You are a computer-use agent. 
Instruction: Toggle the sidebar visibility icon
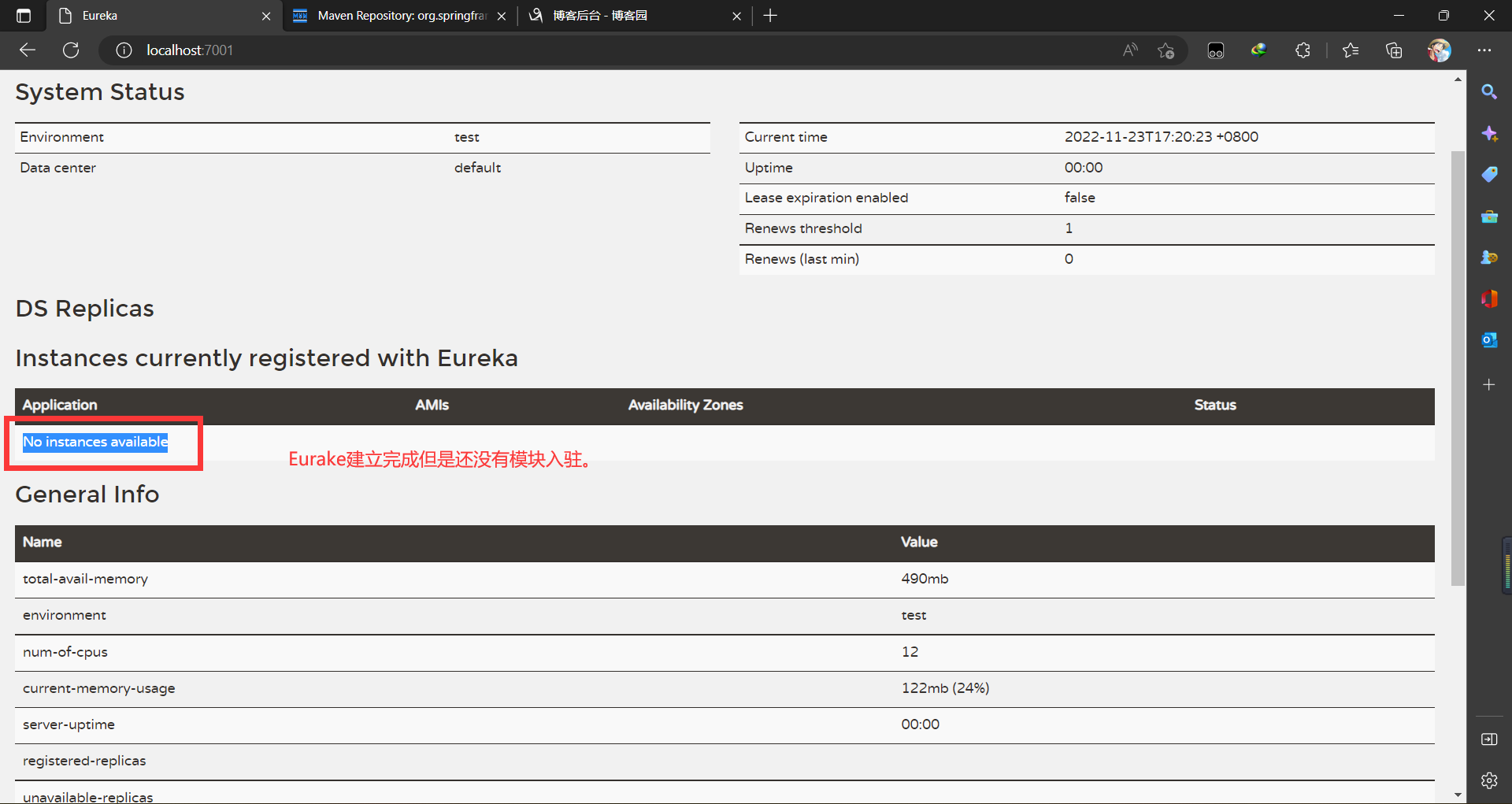[x=1489, y=739]
